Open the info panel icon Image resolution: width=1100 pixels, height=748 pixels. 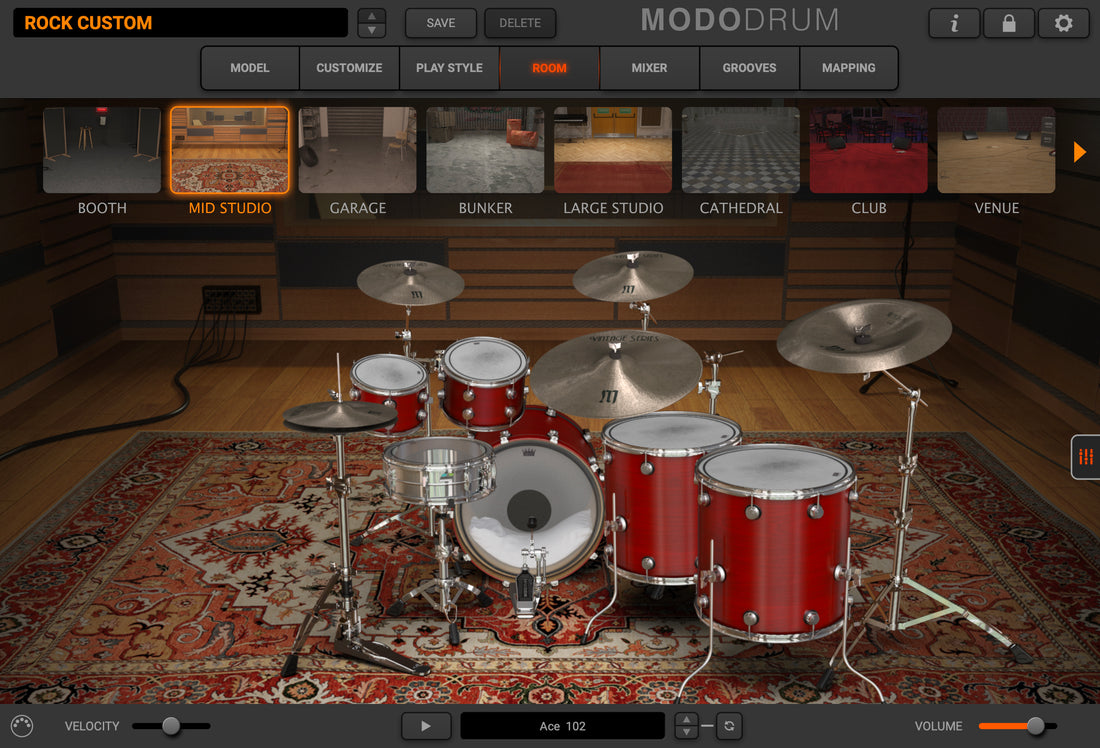(x=954, y=23)
